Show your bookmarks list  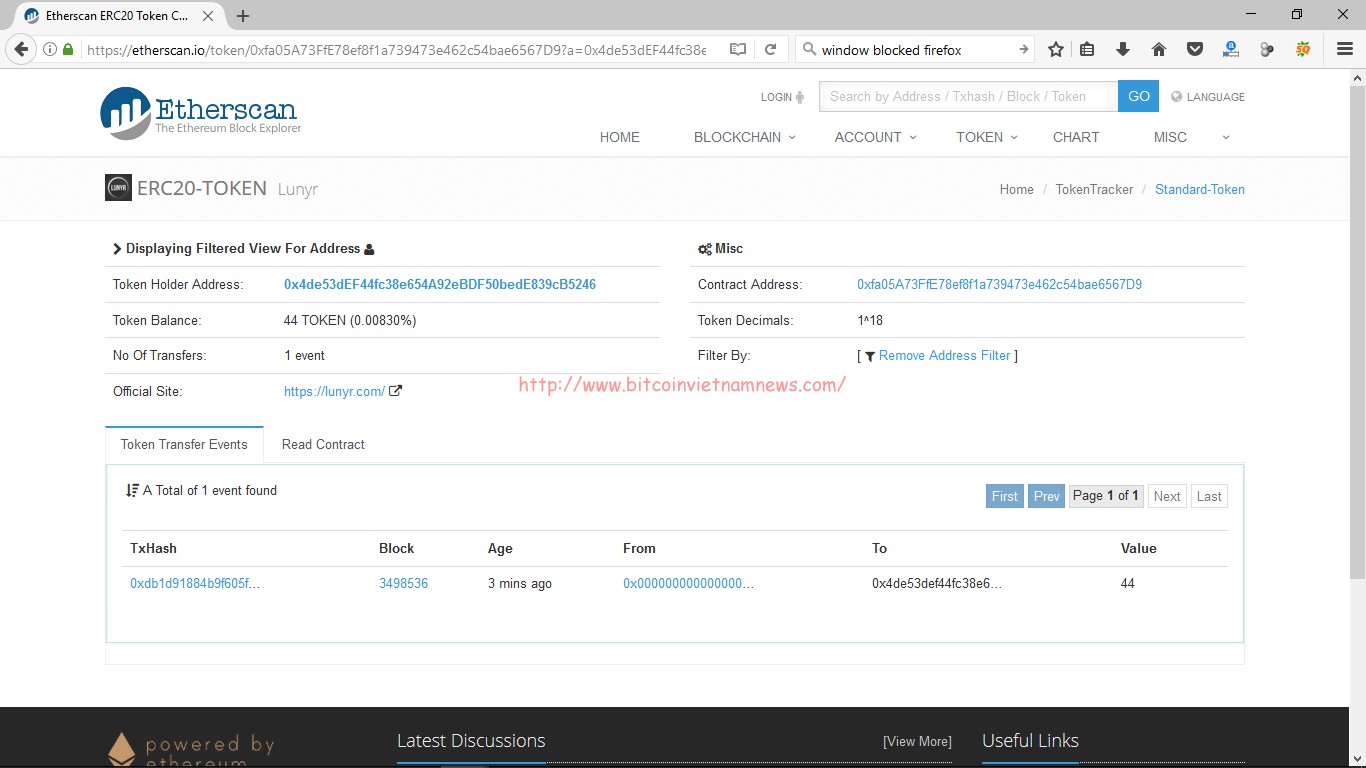[x=1087, y=49]
